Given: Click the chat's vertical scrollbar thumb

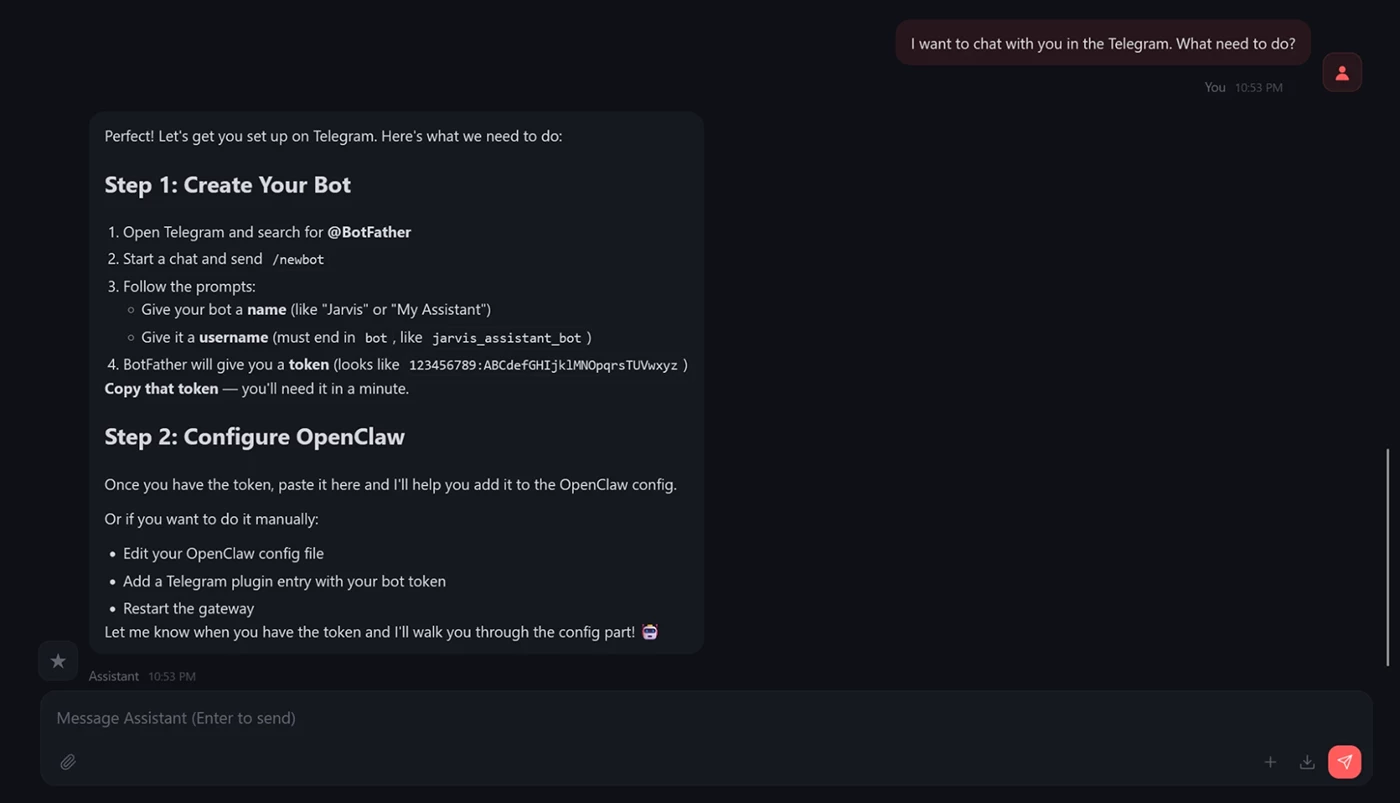Looking at the screenshot, I should coord(1387,557).
